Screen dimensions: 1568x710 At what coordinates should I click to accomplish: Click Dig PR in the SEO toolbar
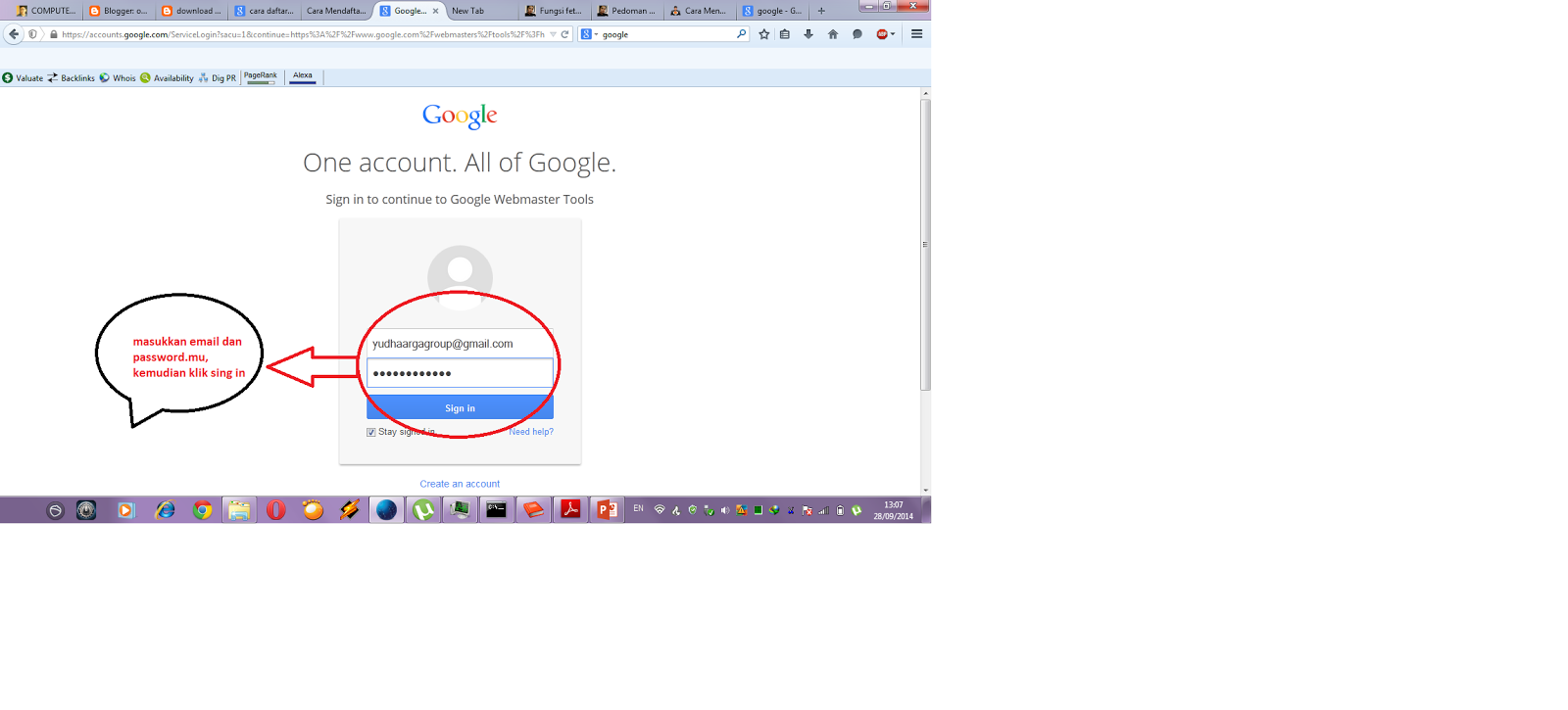[x=218, y=78]
